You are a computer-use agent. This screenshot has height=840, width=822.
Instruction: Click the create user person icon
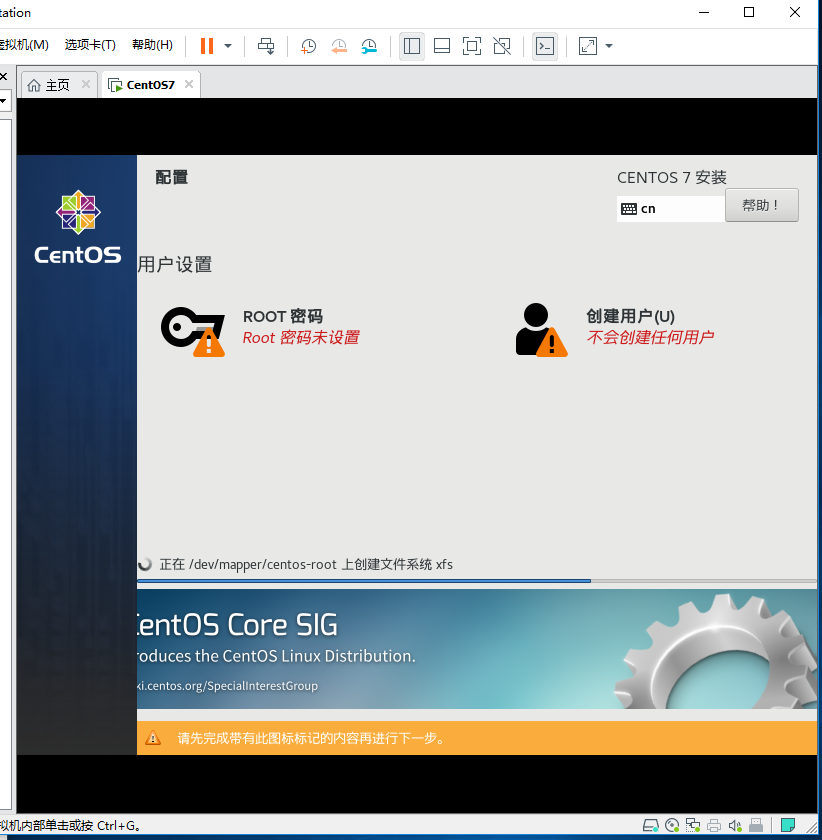click(x=541, y=330)
